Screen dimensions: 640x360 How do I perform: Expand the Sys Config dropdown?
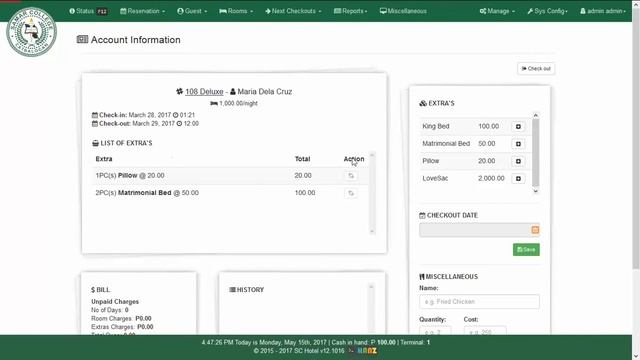pos(547,11)
